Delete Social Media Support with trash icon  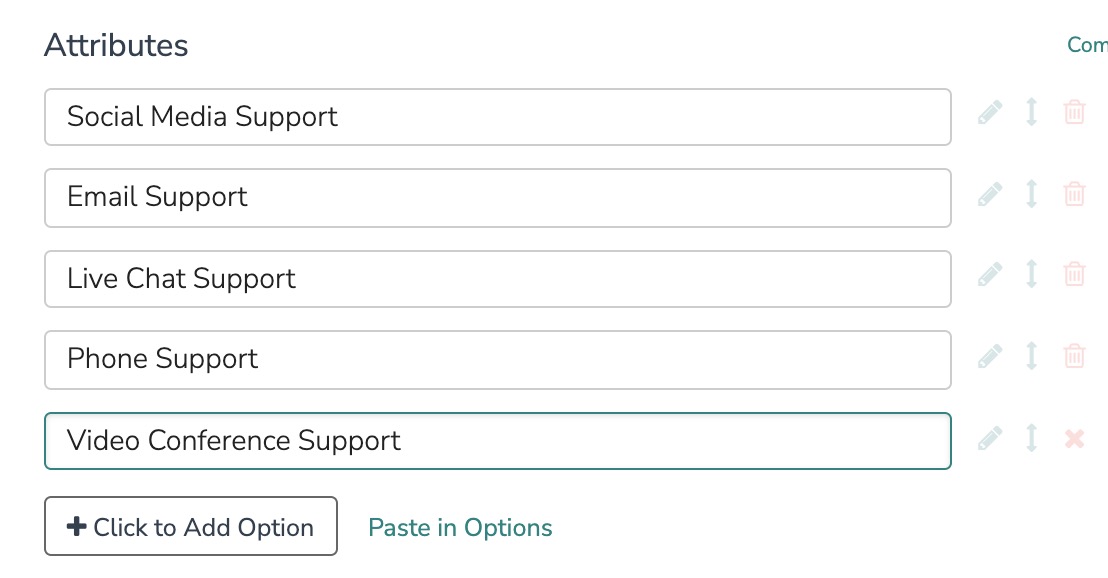[x=1074, y=112]
